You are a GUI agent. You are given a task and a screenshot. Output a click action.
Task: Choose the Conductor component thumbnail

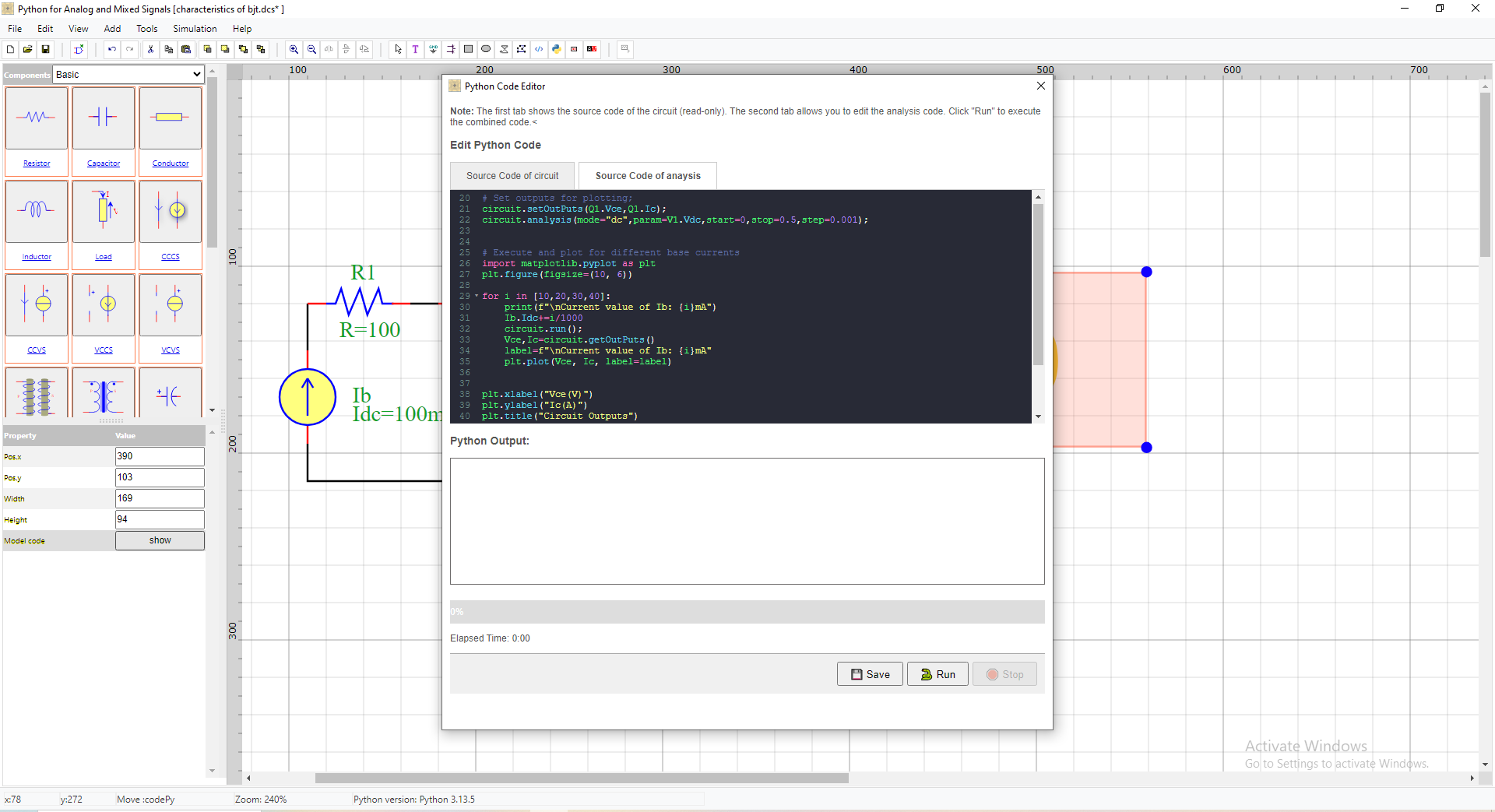[x=171, y=118]
